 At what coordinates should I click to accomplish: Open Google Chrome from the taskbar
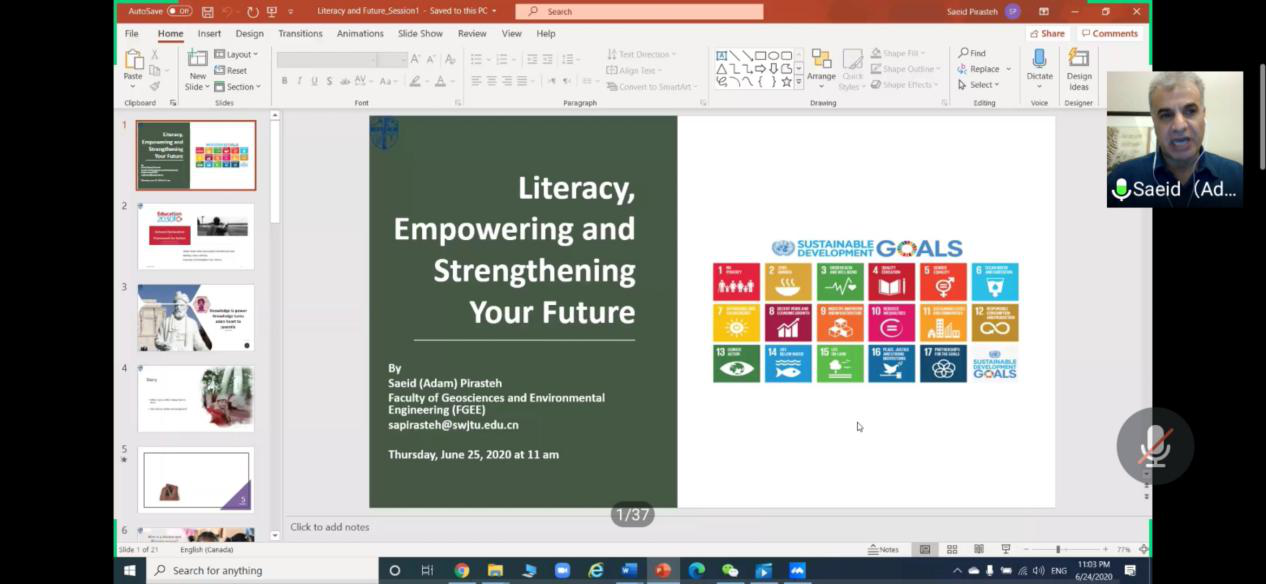click(461, 570)
